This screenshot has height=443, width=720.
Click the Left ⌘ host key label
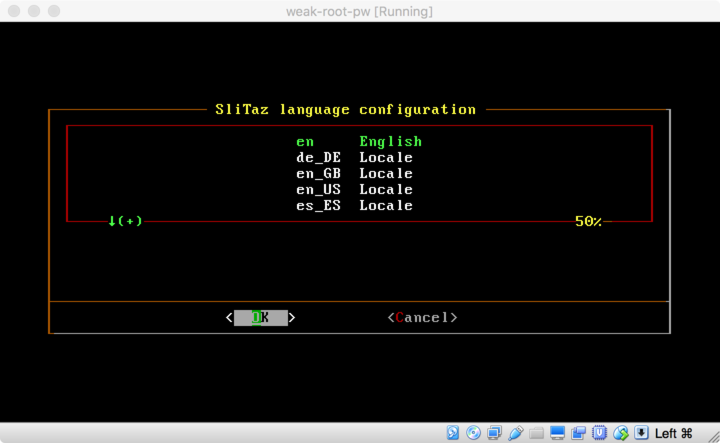pos(674,433)
